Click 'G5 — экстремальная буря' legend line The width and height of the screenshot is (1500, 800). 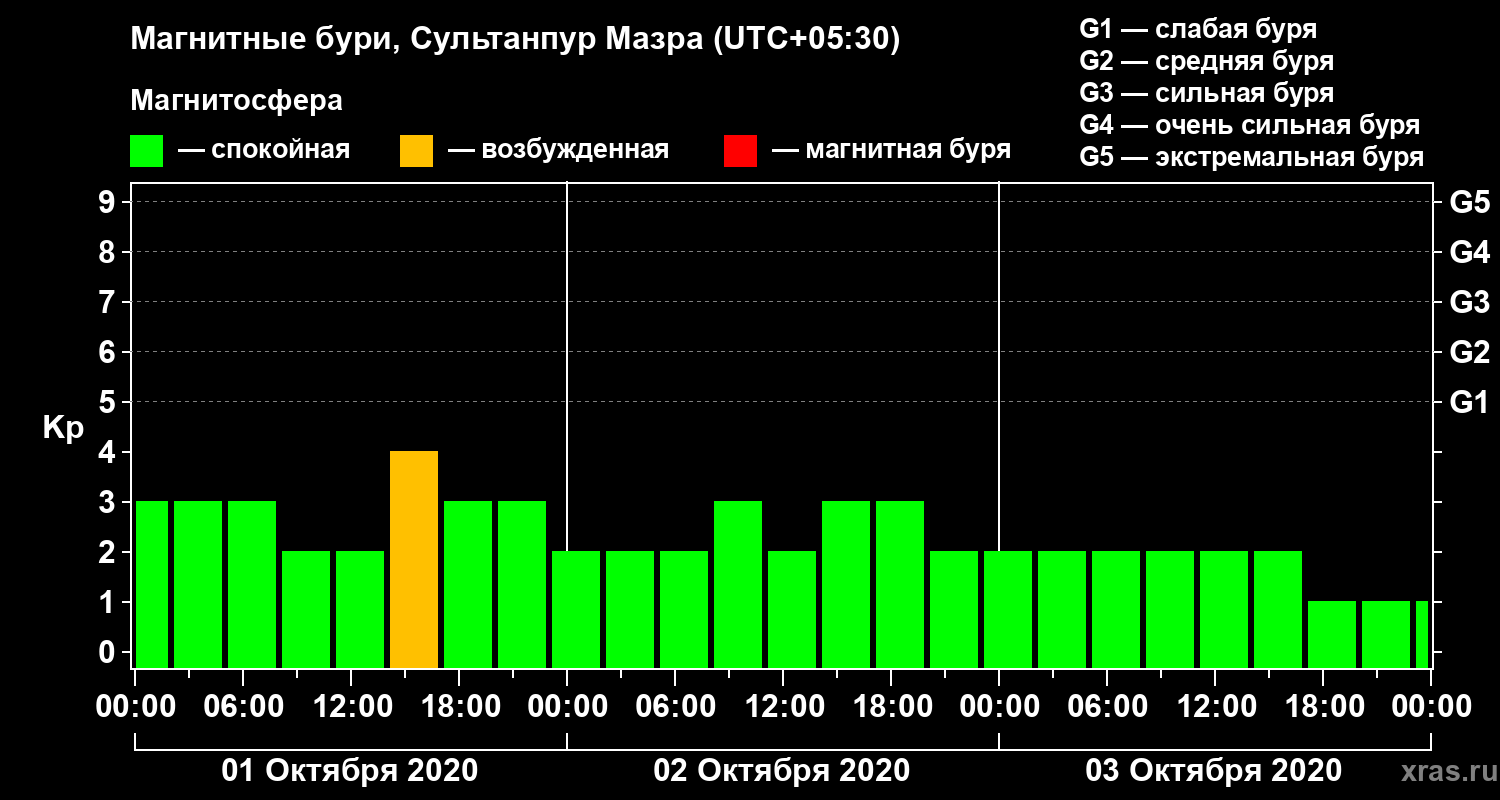[x=1251, y=158]
